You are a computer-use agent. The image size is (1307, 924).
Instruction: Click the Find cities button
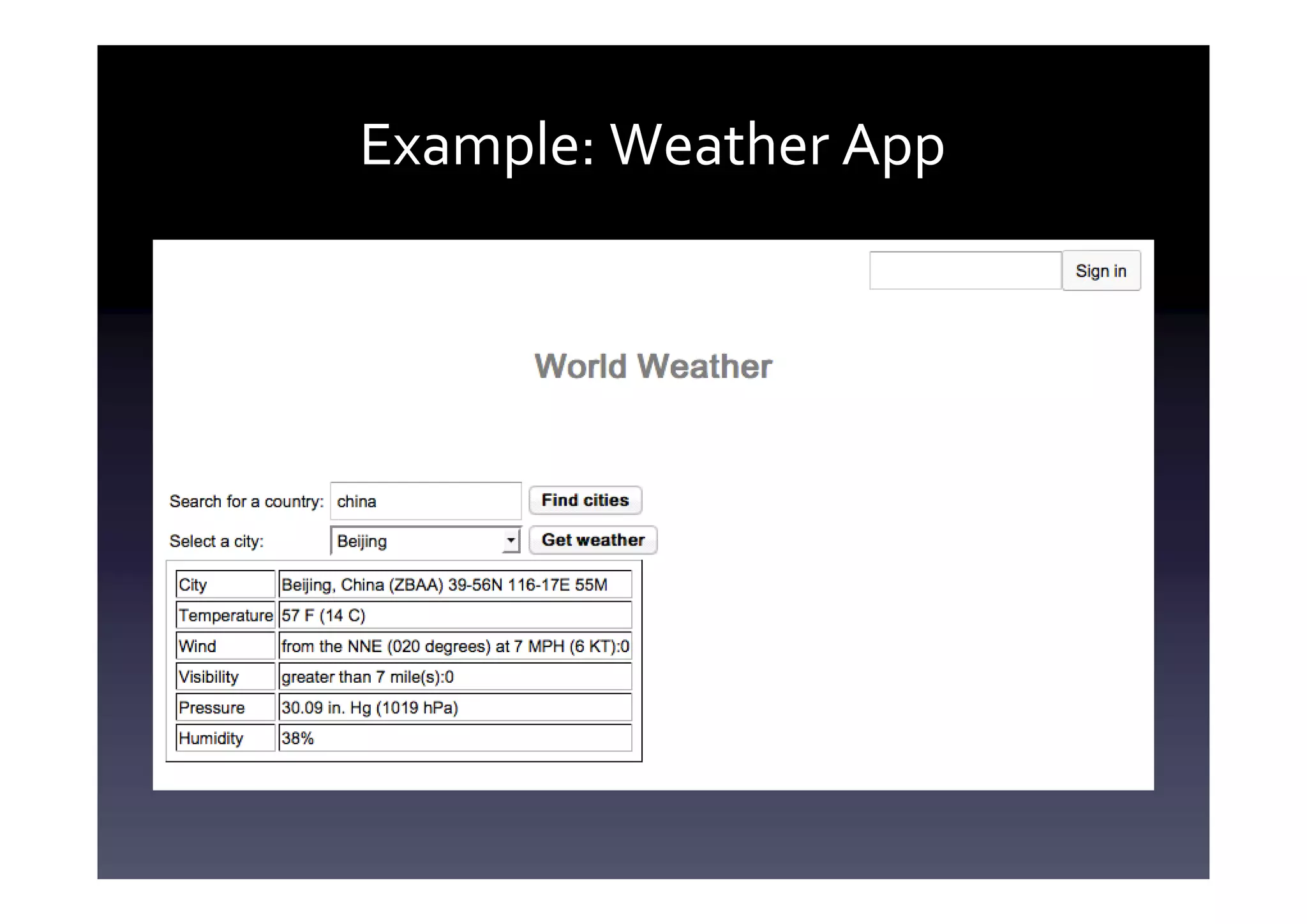(585, 500)
